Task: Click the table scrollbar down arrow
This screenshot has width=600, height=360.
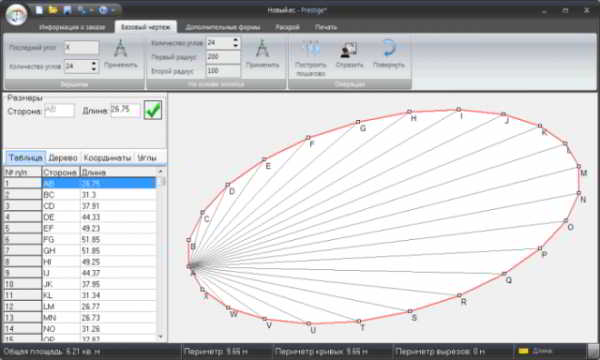Action: coord(160,337)
